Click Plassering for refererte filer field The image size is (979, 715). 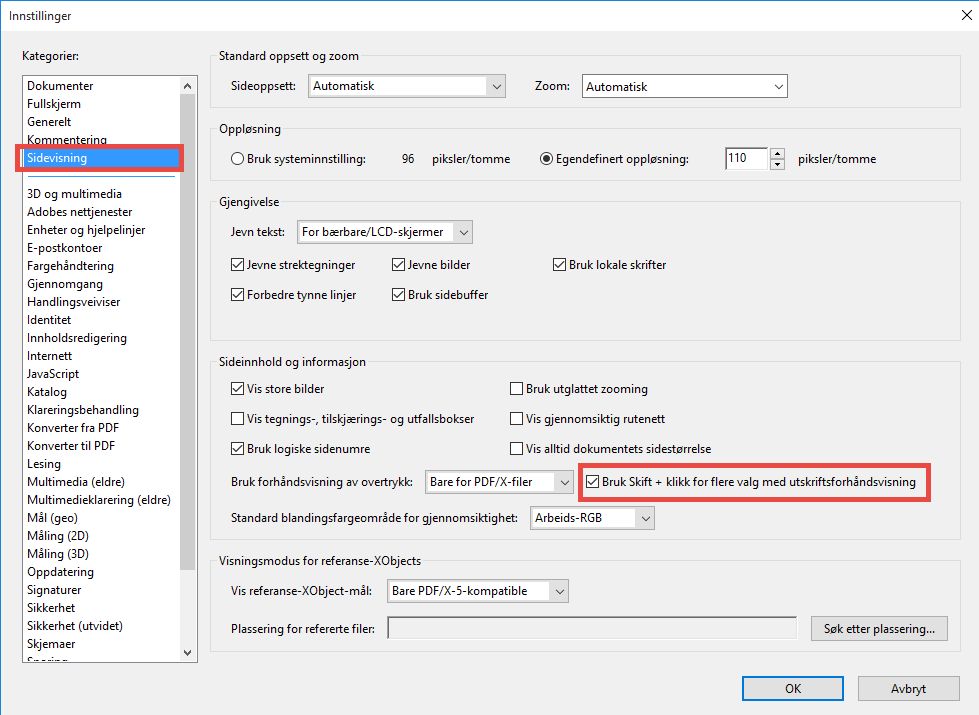592,628
